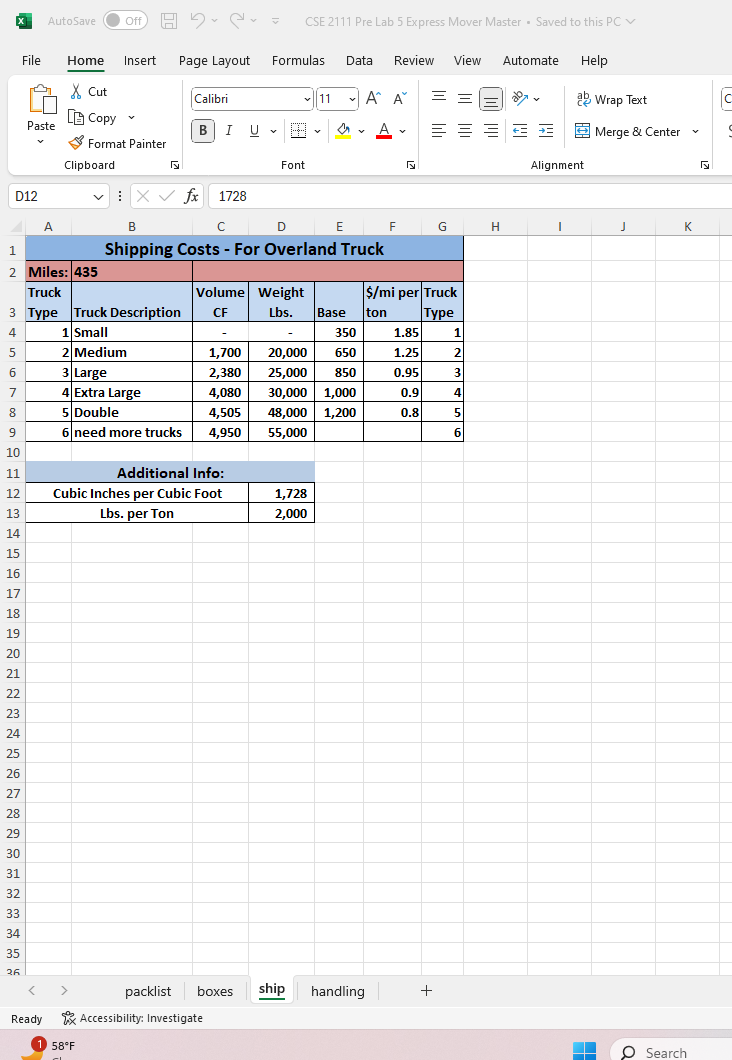This screenshot has width=732, height=1060.
Task: Open the font name Calibri dropdown
Action: click(306, 99)
